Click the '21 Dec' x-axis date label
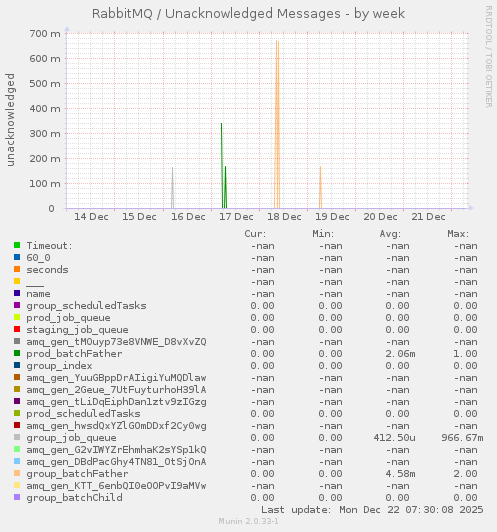The height and width of the screenshot is (532, 497). click(x=428, y=217)
